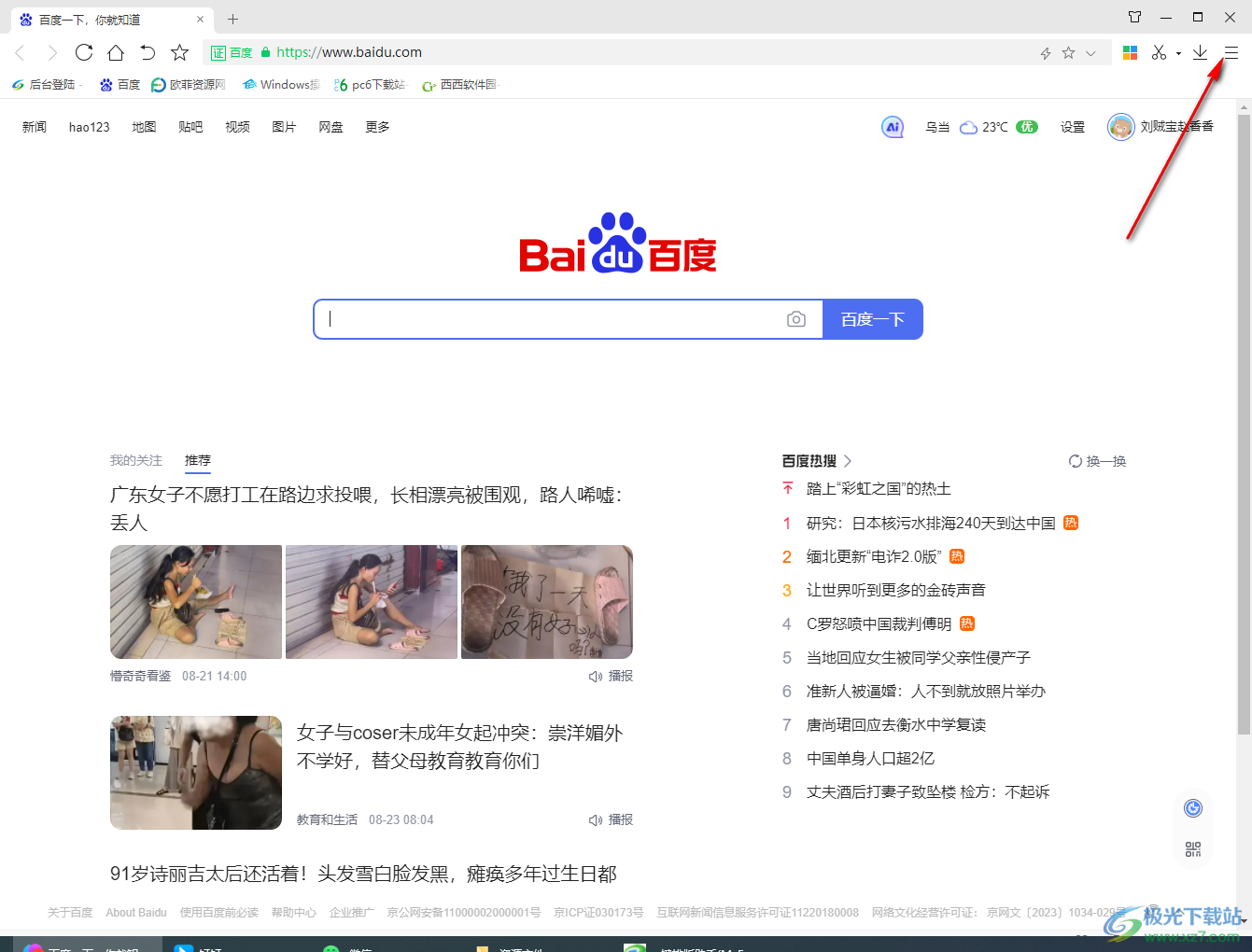Open the browser home page icon
This screenshot has height=952, width=1252.
116,52
